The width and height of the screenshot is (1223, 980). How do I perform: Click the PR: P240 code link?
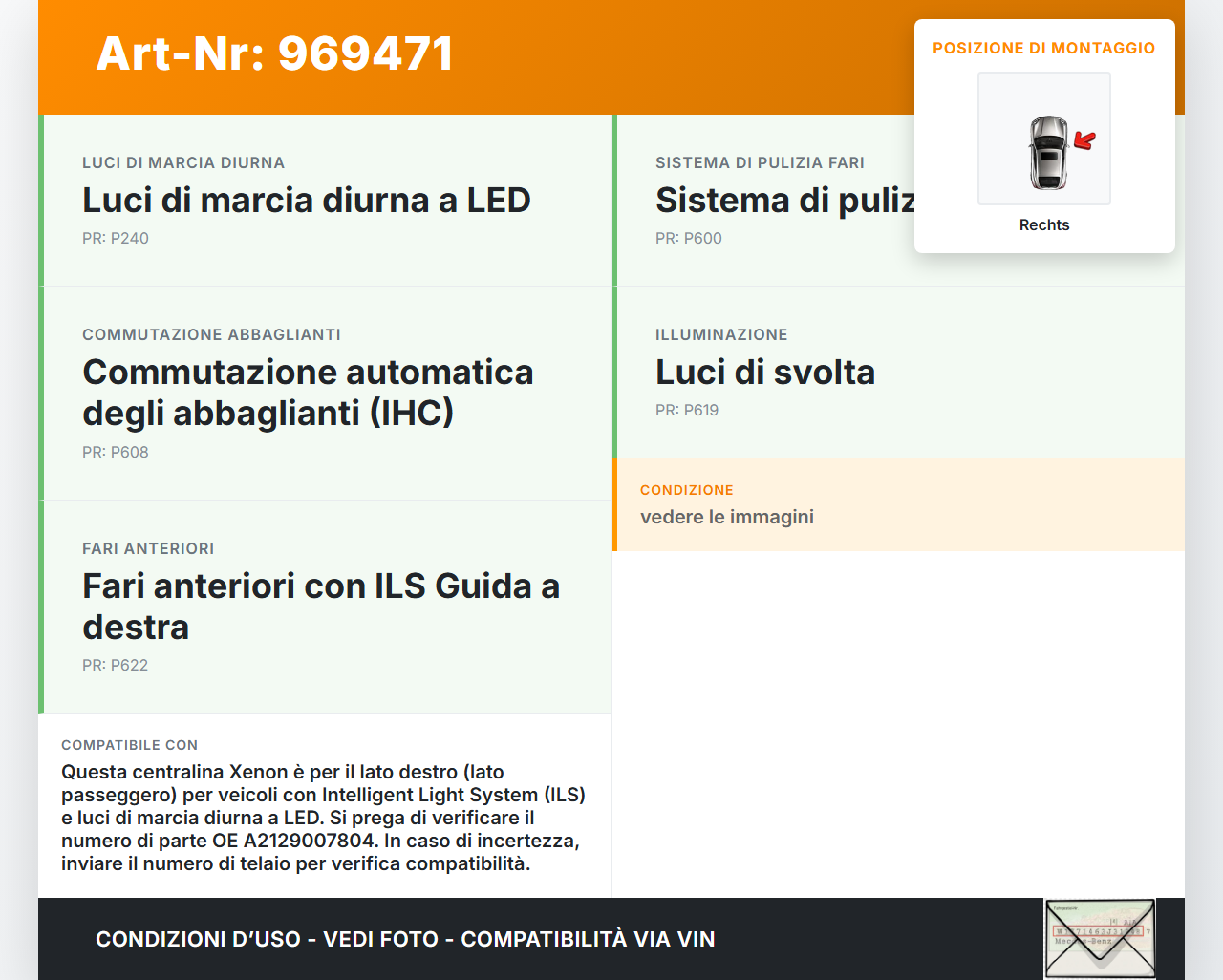tap(116, 238)
